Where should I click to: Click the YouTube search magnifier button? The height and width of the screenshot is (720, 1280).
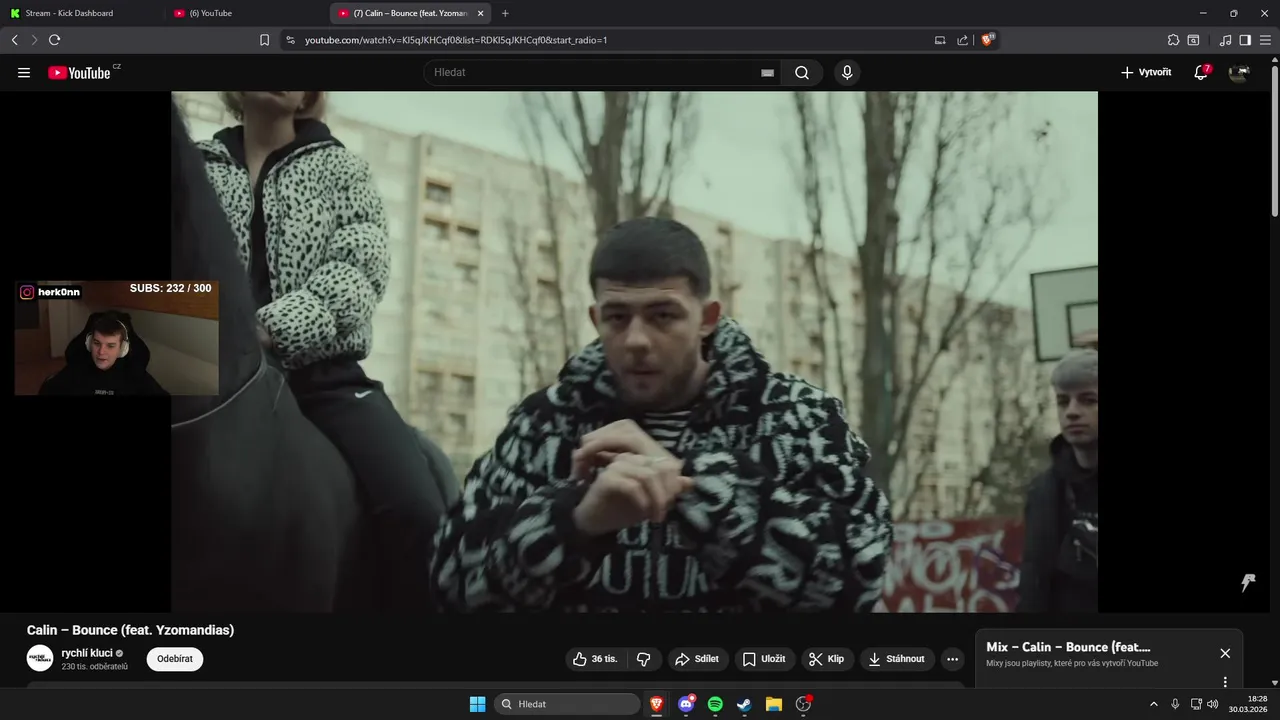tap(802, 72)
